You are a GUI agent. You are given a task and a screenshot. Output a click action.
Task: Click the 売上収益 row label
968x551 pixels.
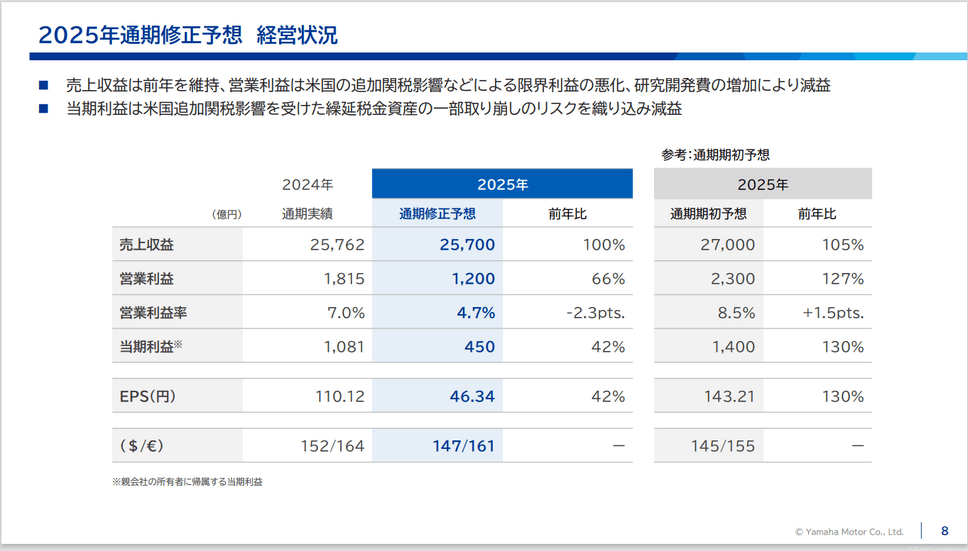146,245
